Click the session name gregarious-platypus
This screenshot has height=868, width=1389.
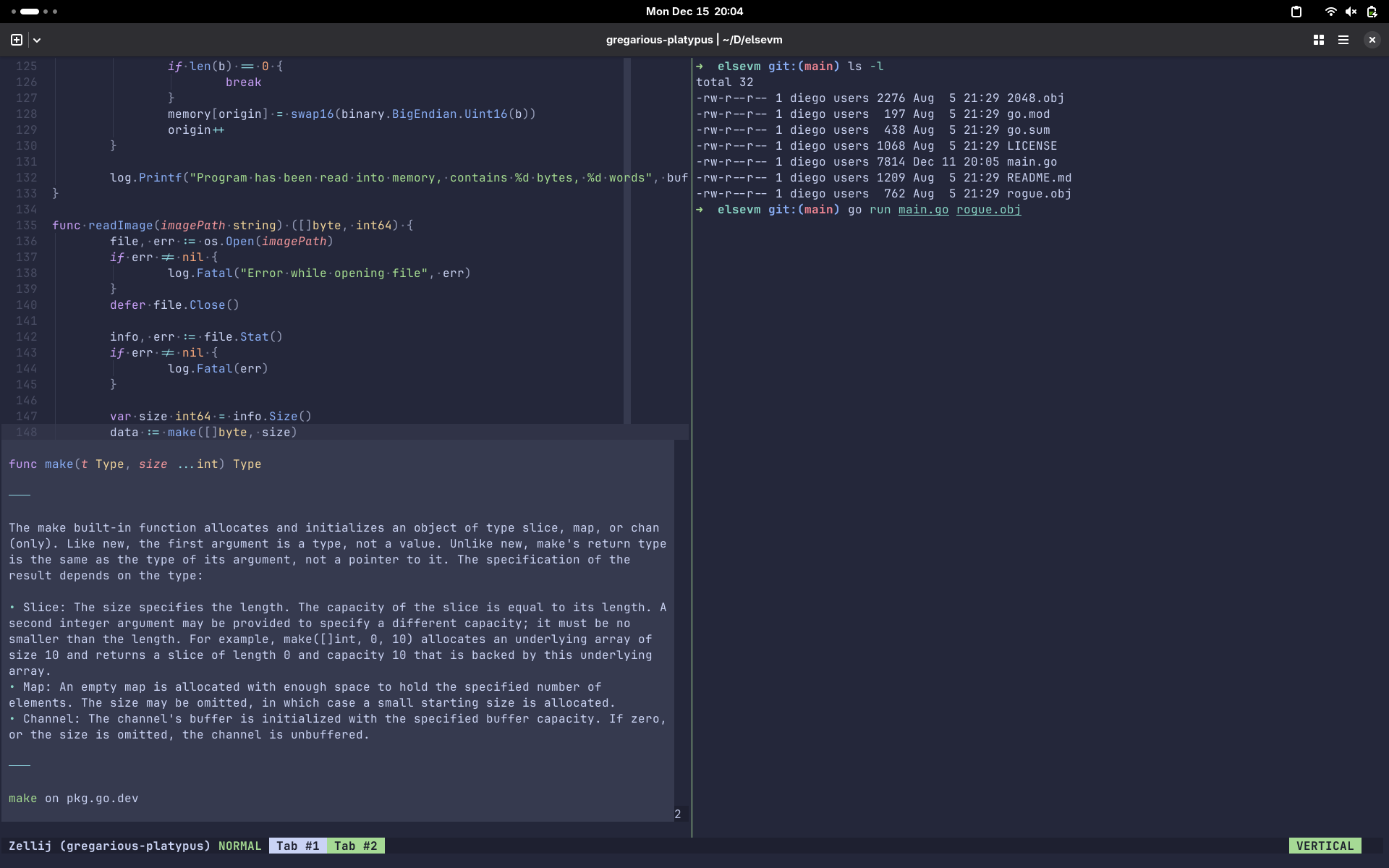click(x=660, y=40)
